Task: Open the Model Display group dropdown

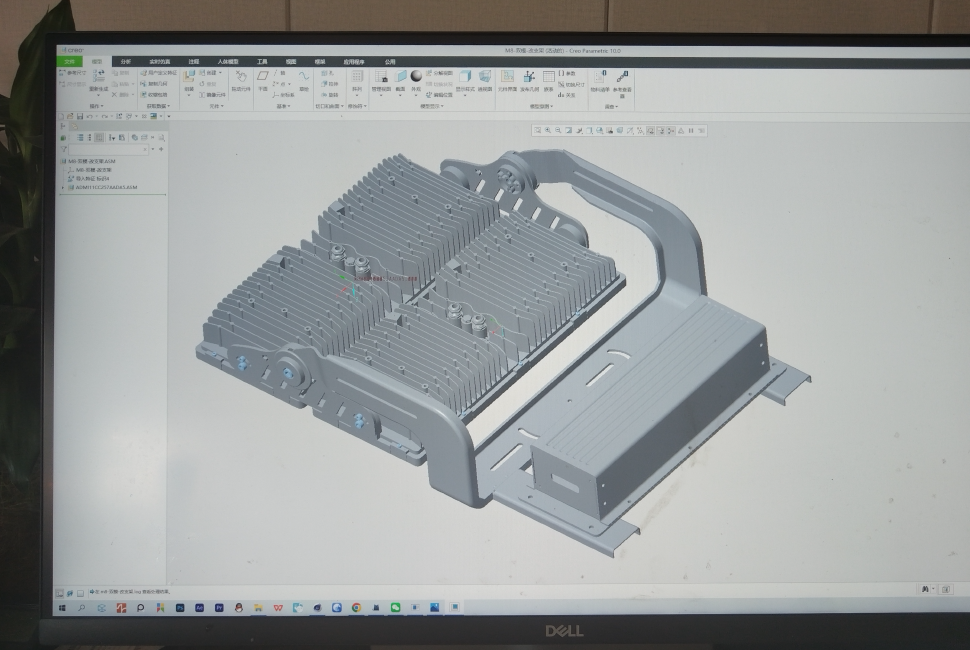Action: [430, 106]
